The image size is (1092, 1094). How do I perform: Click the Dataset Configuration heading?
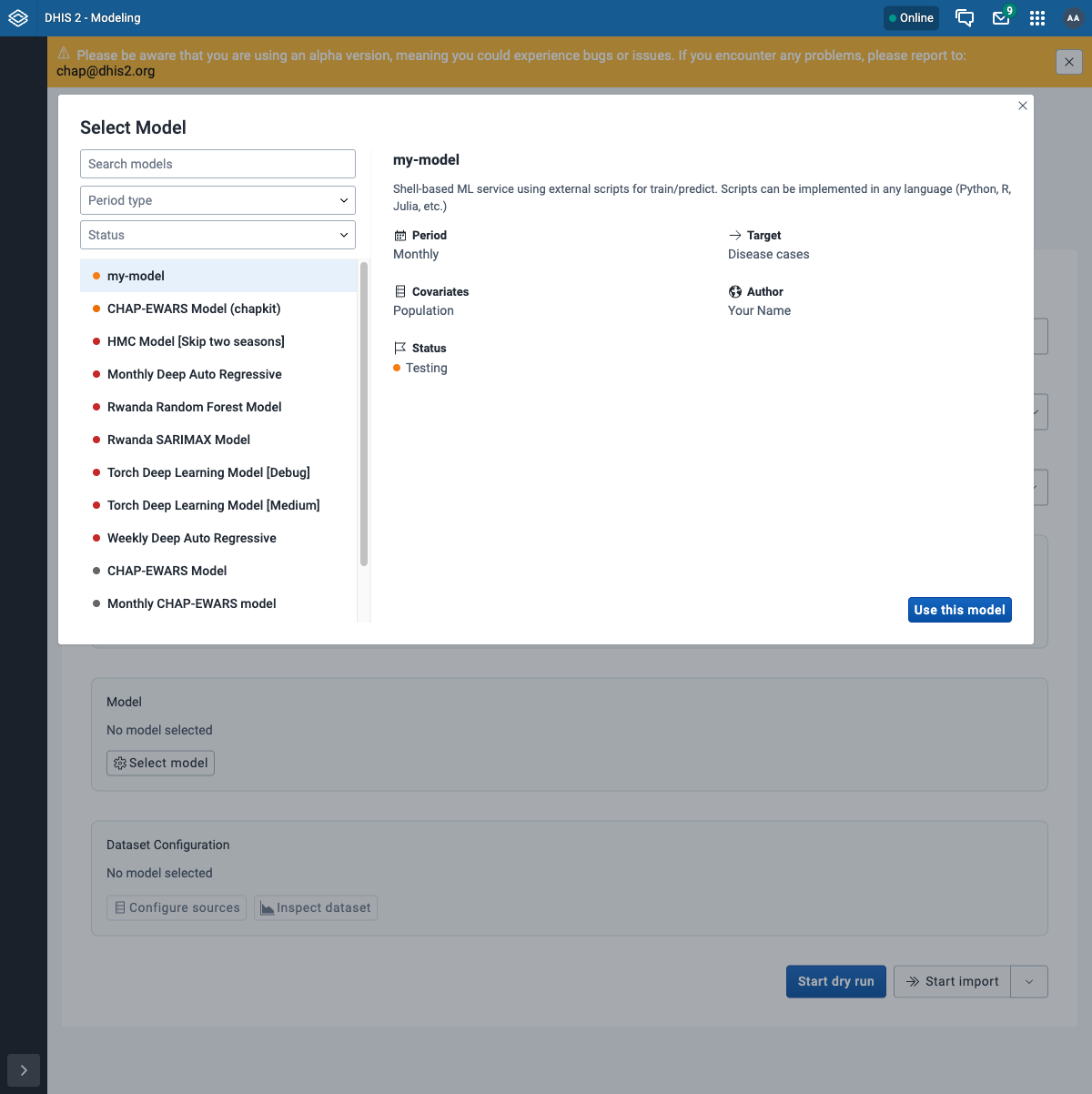pos(168,846)
